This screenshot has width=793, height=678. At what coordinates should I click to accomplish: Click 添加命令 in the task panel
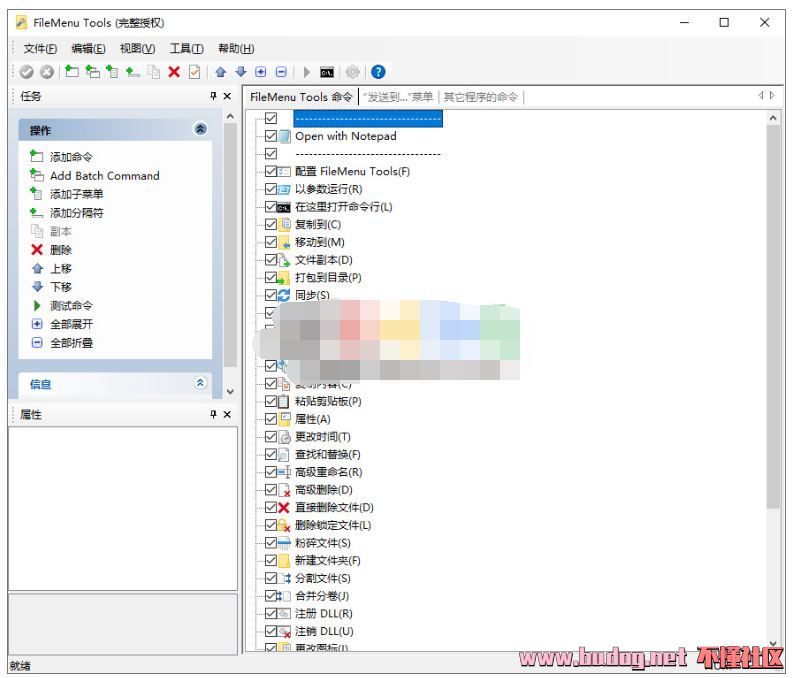tap(71, 157)
